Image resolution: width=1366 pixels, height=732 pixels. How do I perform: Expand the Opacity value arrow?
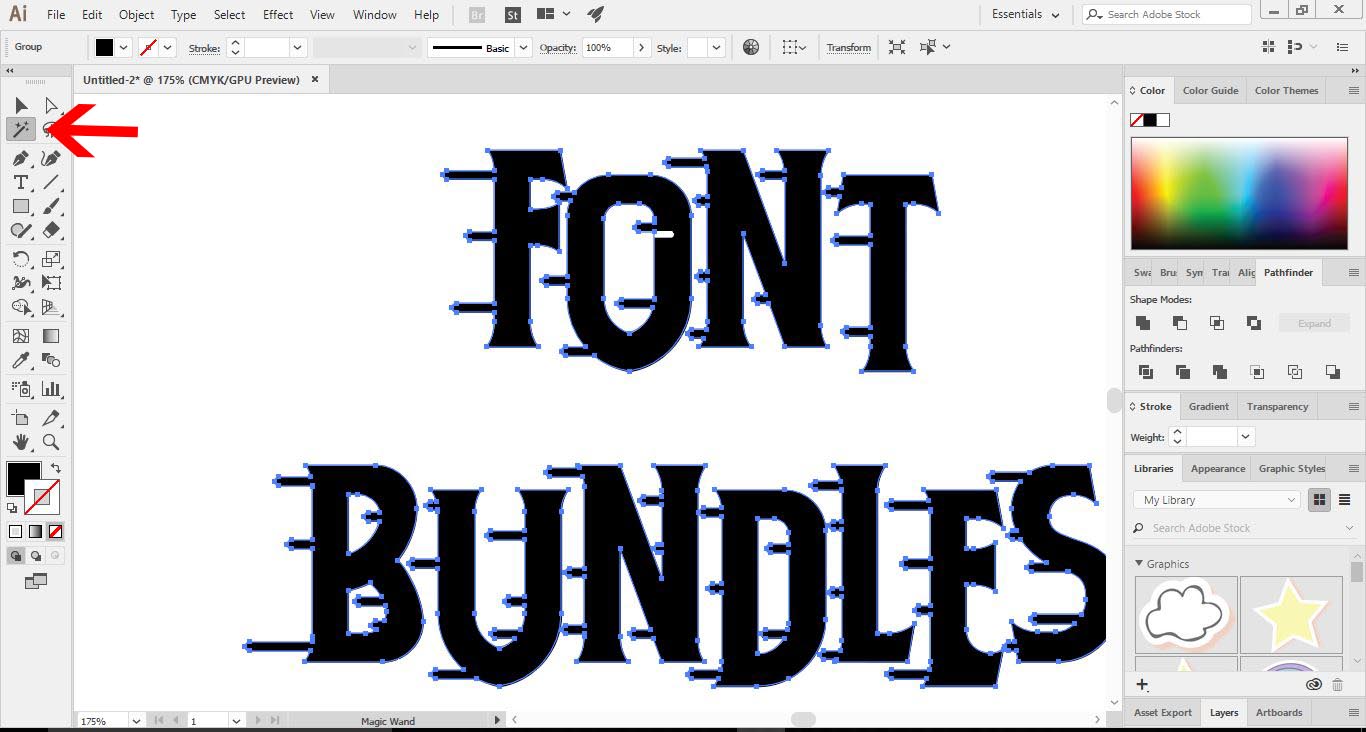(x=641, y=47)
